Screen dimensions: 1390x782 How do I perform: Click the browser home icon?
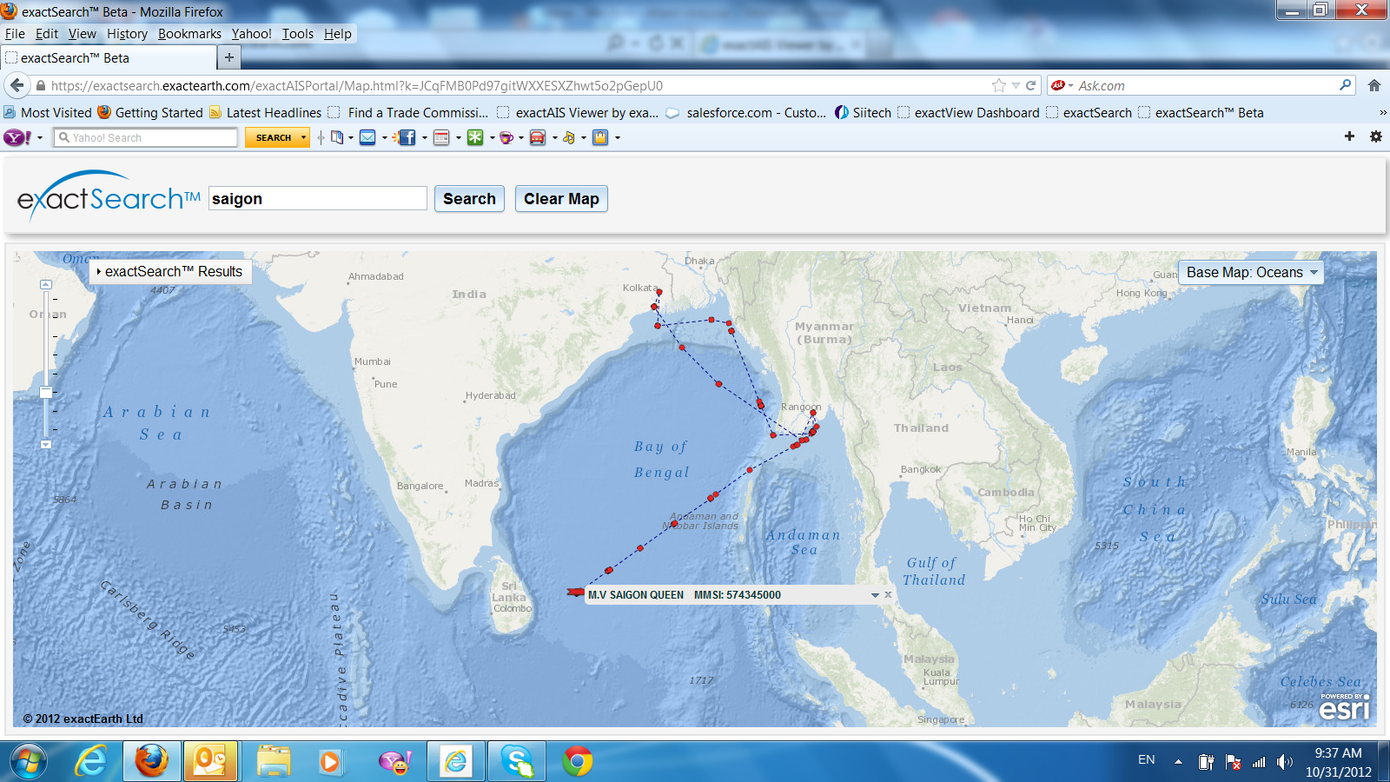point(1375,86)
